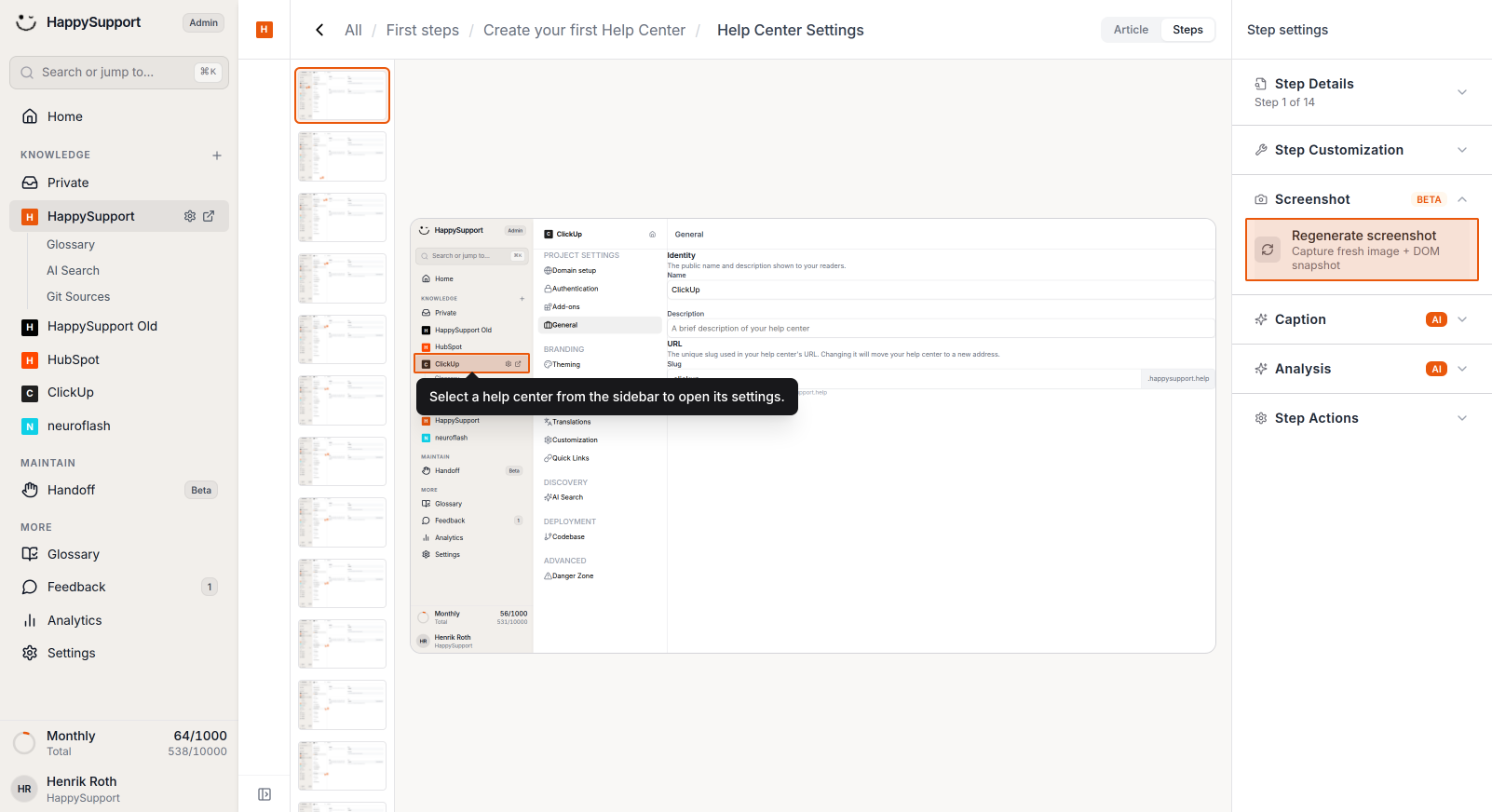Click the Step Customization wrench icon
This screenshot has height=812, width=1492.
tap(1261, 150)
